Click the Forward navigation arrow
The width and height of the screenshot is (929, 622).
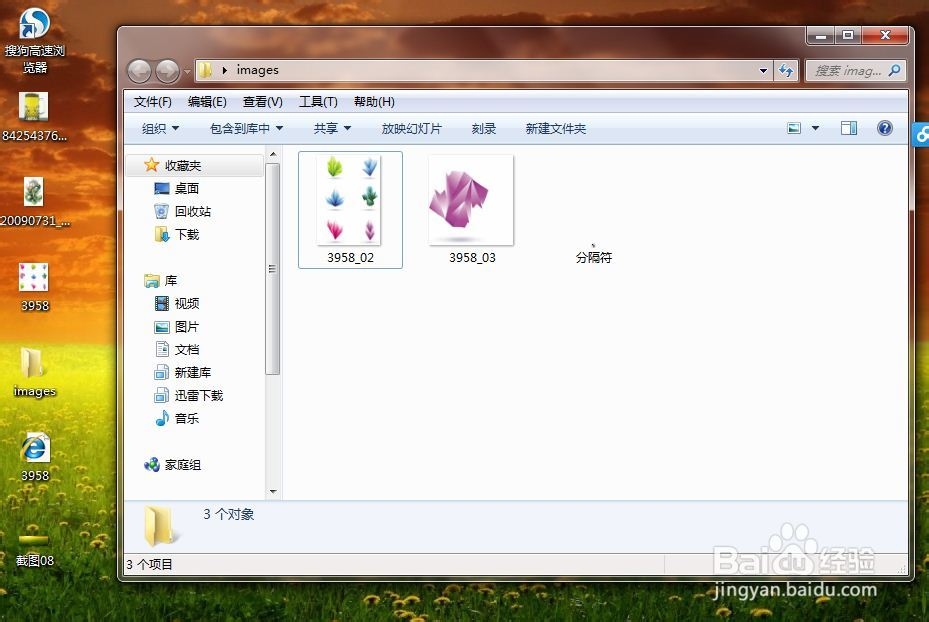pyautogui.click(x=166, y=71)
